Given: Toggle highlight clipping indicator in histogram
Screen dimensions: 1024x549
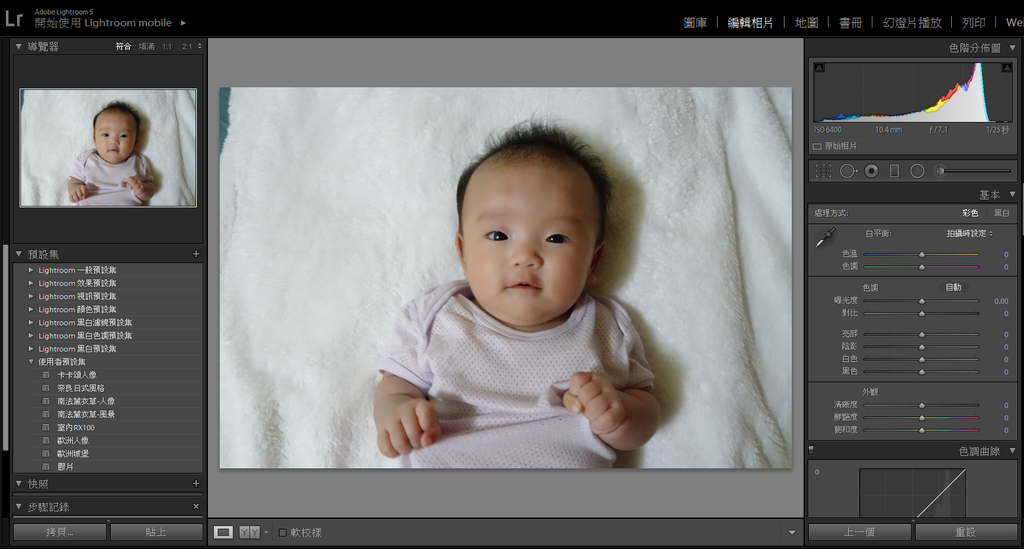Looking at the screenshot, I should click(1008, 67).
